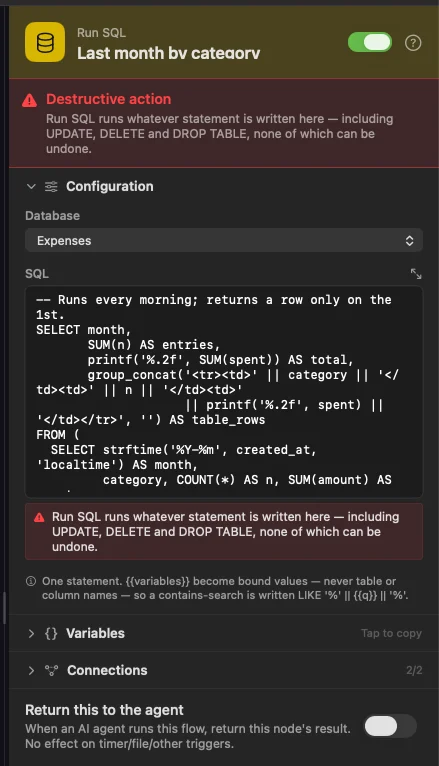
Task: Click the Run SQL node type label
Action: tap(102, 33)
